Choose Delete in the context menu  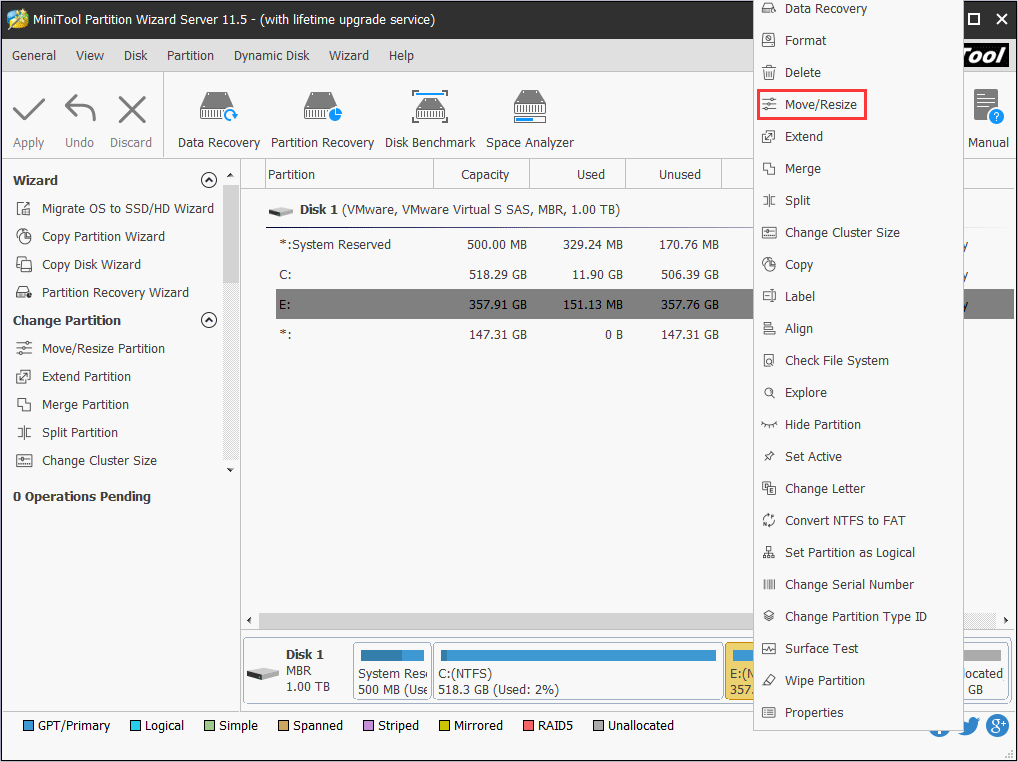(x=858, y=73)
